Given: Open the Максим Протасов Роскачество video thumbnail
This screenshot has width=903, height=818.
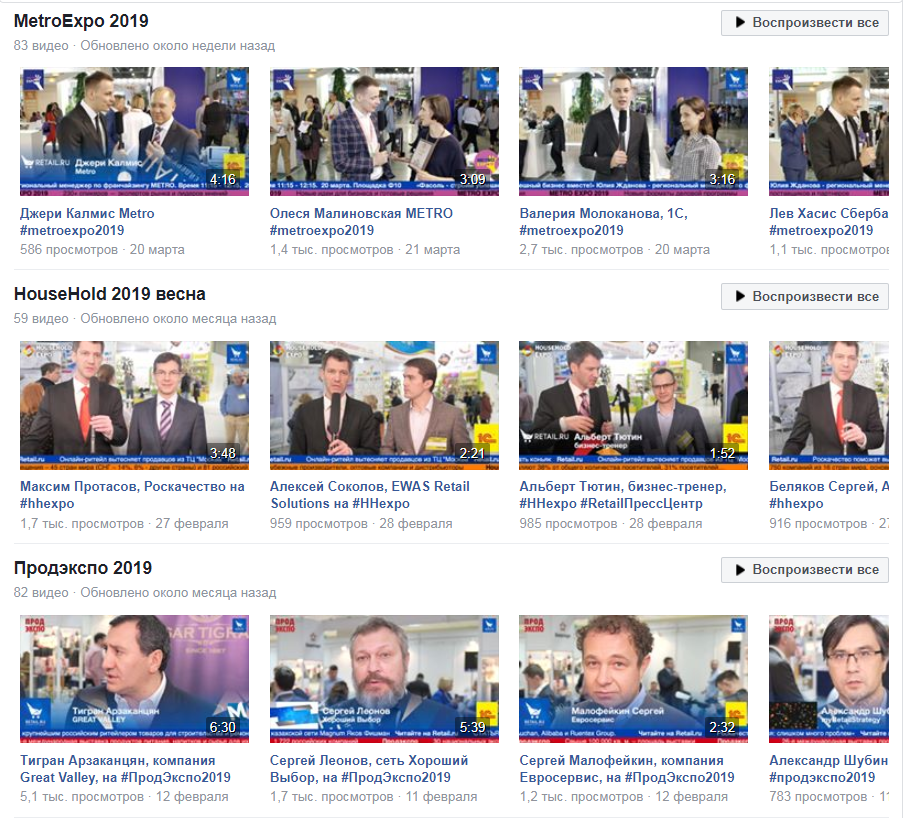Looking at the screenshot, I should click(134, 406).
